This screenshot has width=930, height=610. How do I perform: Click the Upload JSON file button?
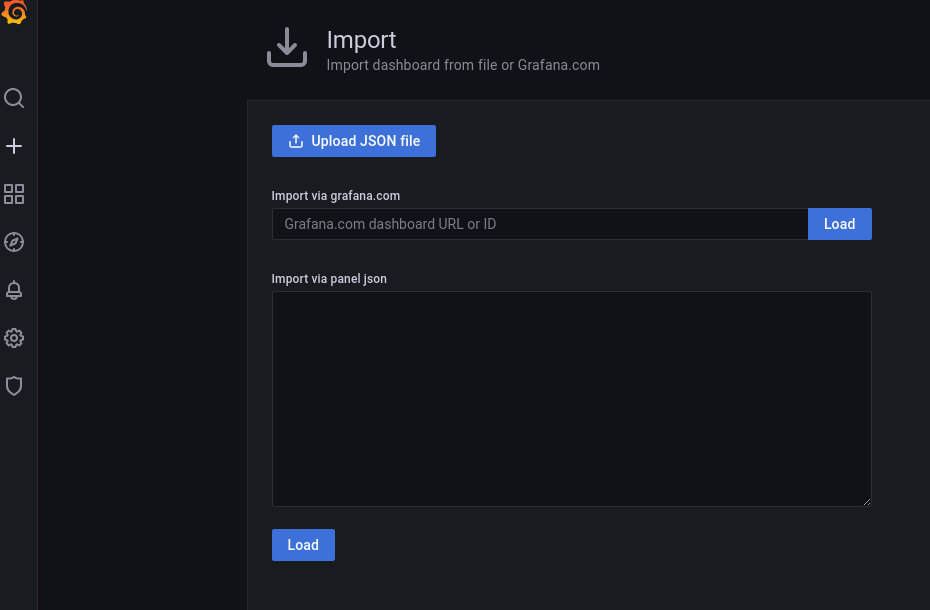coord(353,141)
